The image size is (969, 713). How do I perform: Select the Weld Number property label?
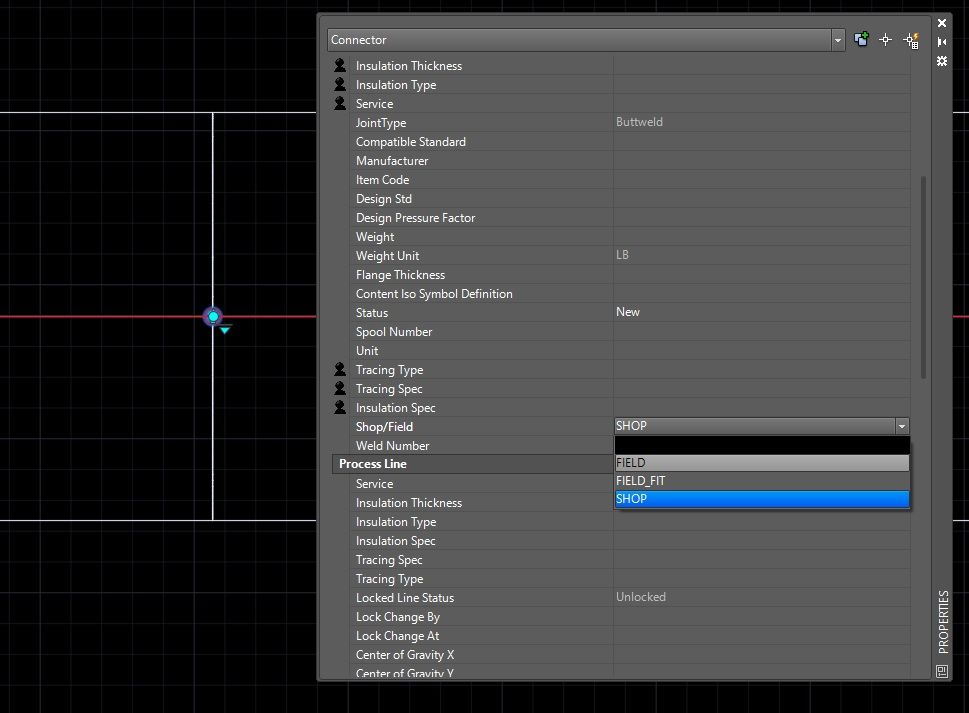click(x=392, y=445)
